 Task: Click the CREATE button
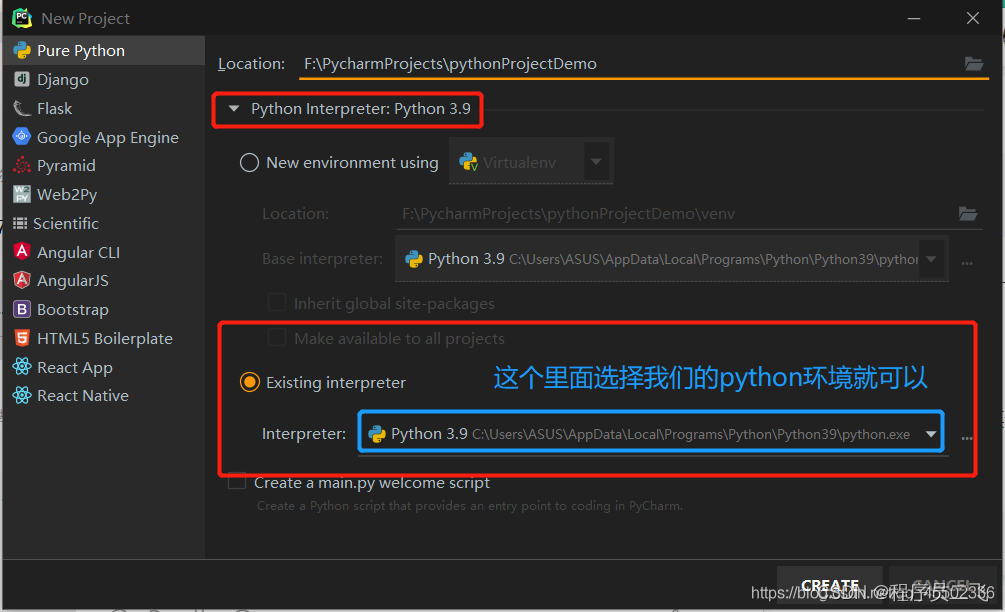830,585
